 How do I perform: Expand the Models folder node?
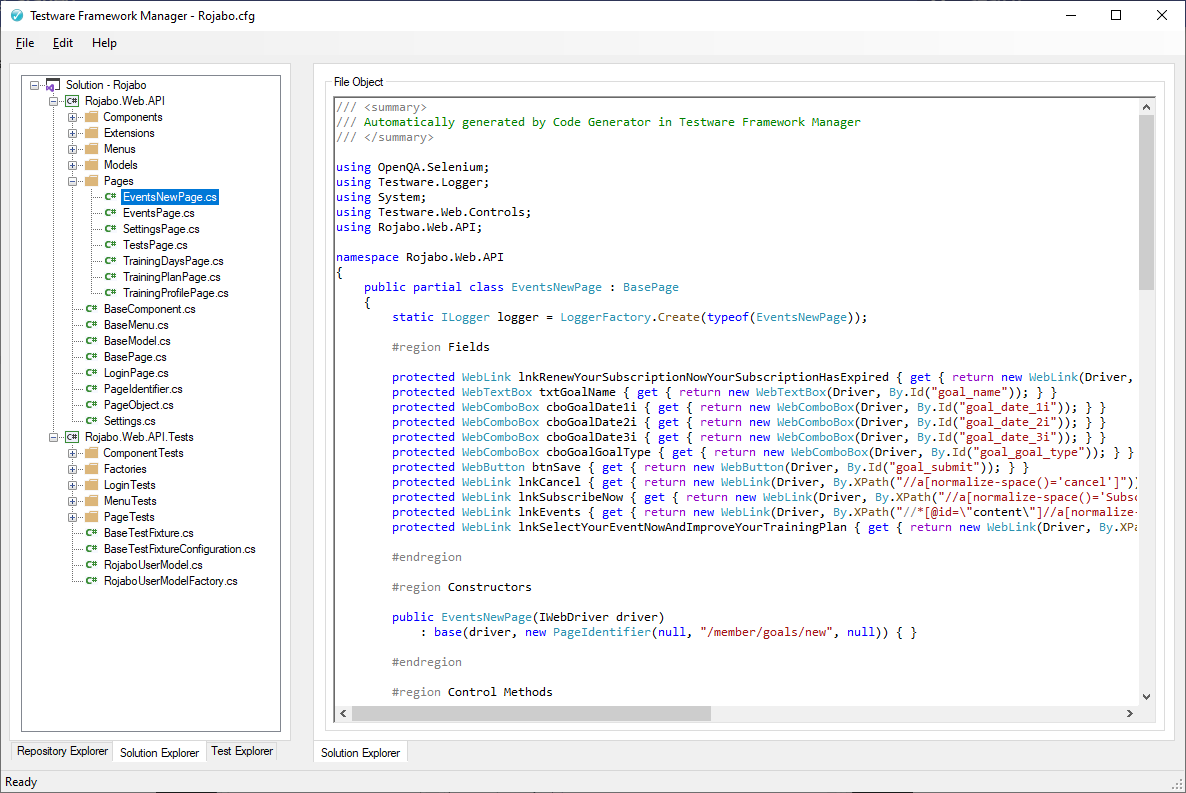pos(73,165)
